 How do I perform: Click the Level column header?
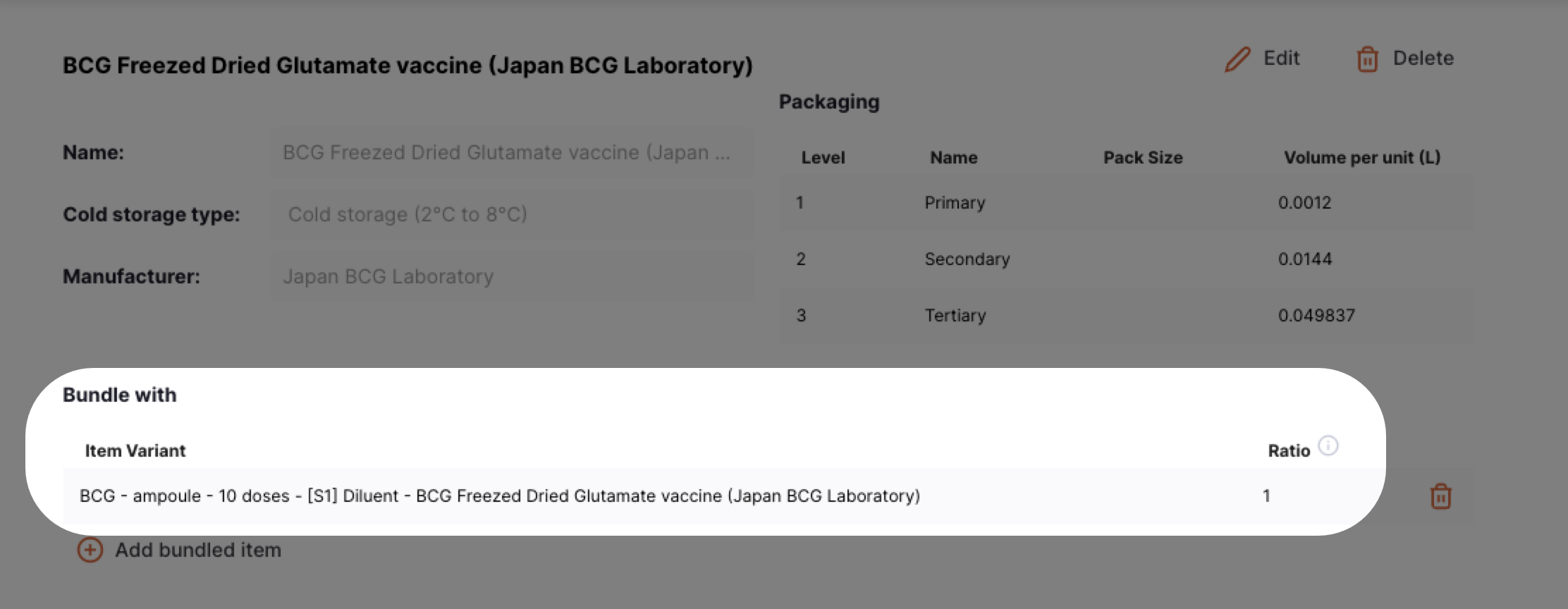point(823,158)
